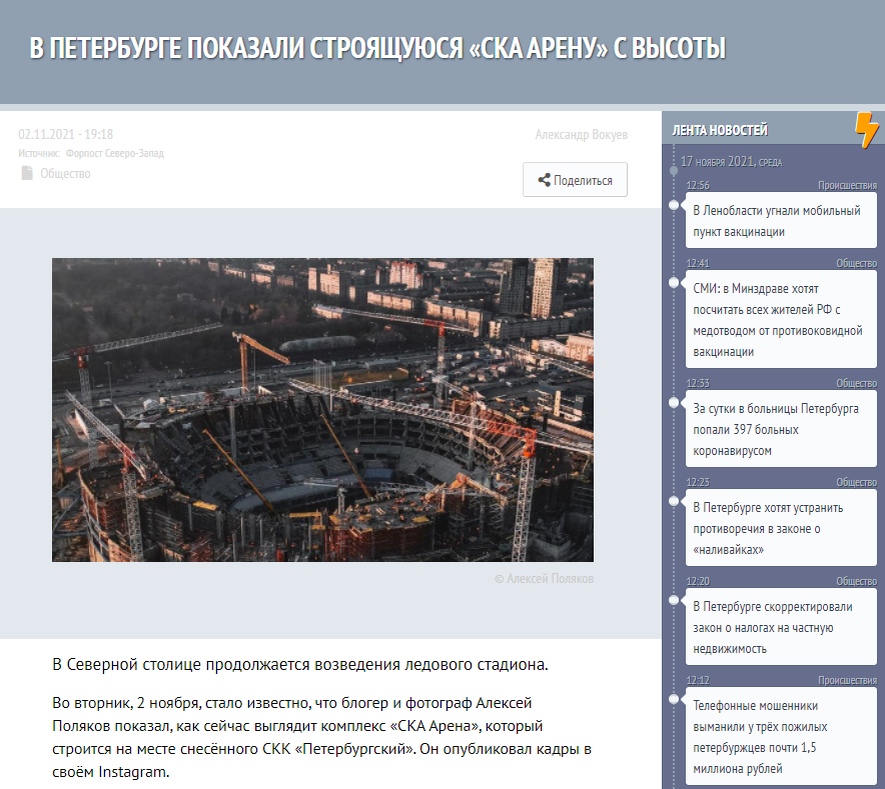Click the share icon inside Поделиться button
Image resolution: width=885 pixels, height=789 pixels.
click(545, 179)
